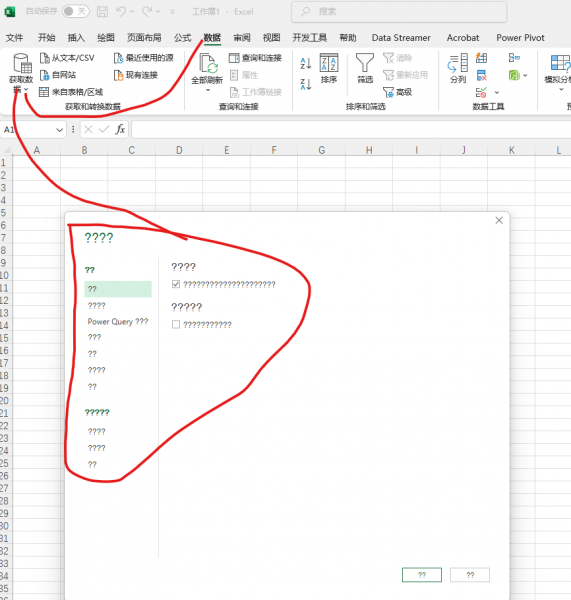571x600 pixels.
Task: Click the 全部刷新 refresh all icon
Action: [x=207, y=64]
